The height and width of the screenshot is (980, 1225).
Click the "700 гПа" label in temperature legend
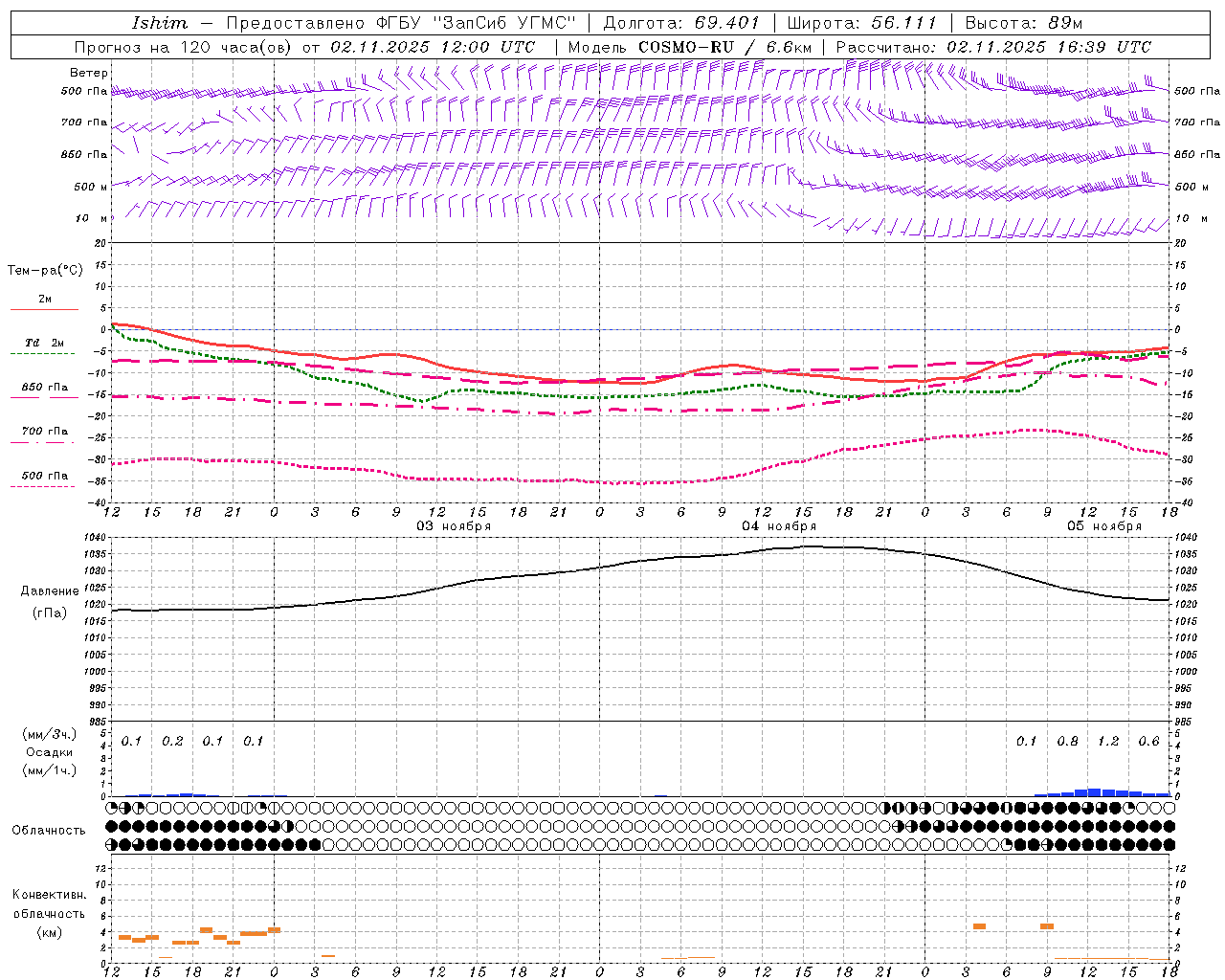(45, 432)
